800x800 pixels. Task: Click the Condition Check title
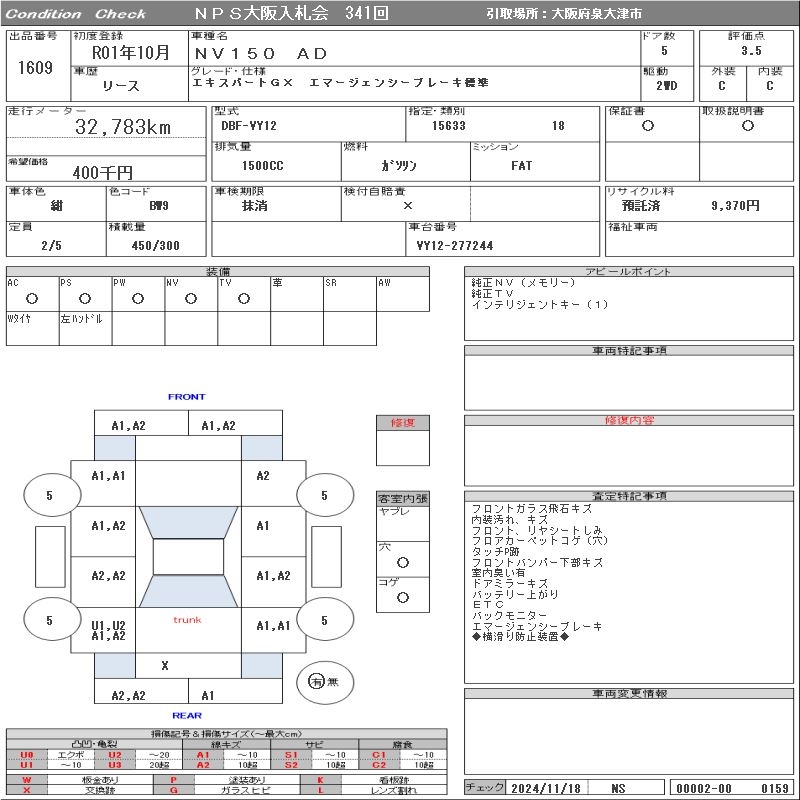click(x=76, y=14)
